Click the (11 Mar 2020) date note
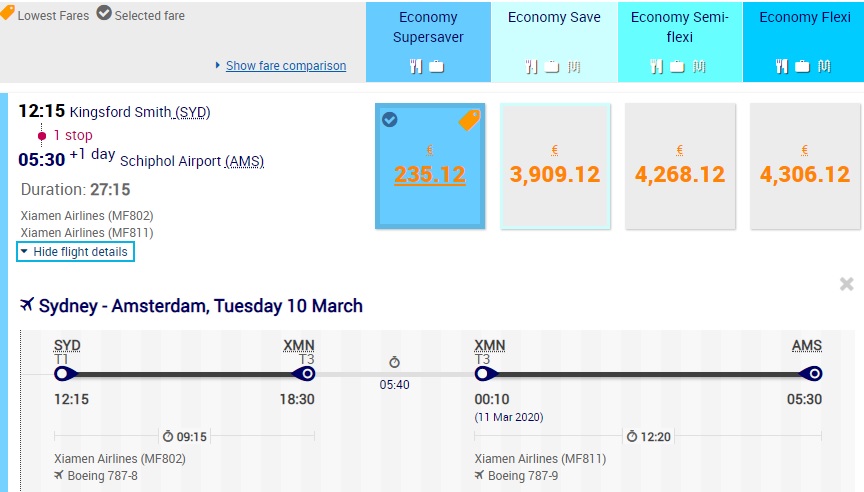Viewport: 864px width, 492px height. [509, 417]
